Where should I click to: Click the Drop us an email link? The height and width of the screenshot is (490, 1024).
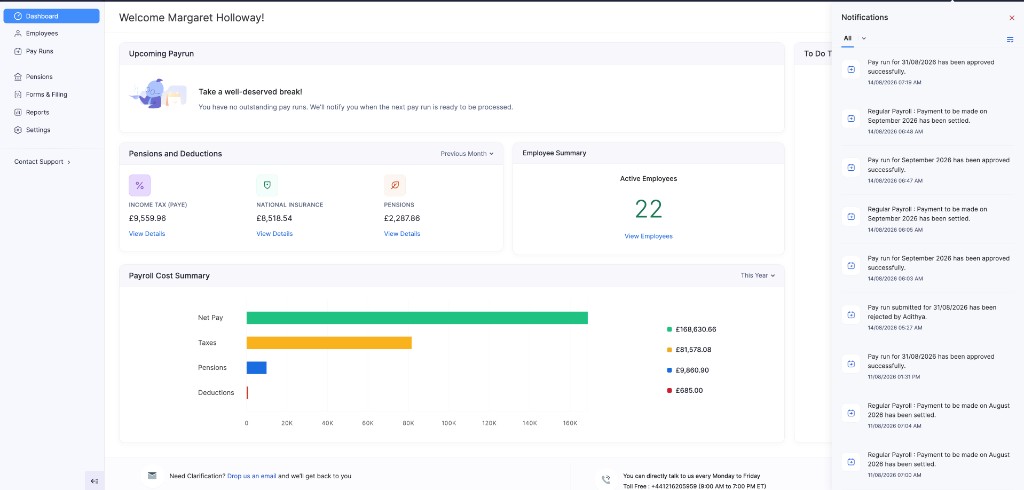pyautogui.click(x=252, y=476)
